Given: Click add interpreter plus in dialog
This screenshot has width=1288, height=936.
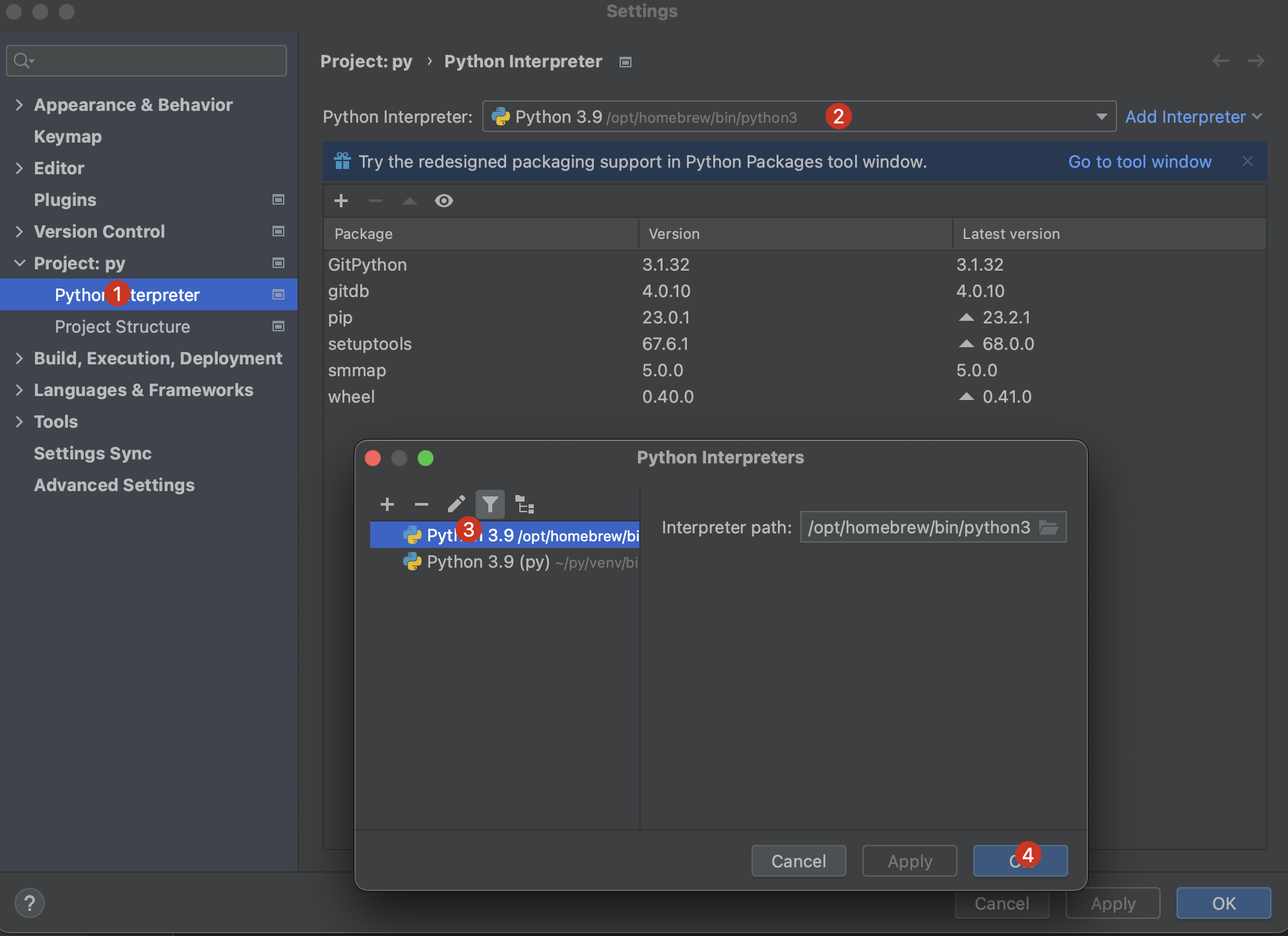Looking at the screenshot, I should [x=387, y=505].
